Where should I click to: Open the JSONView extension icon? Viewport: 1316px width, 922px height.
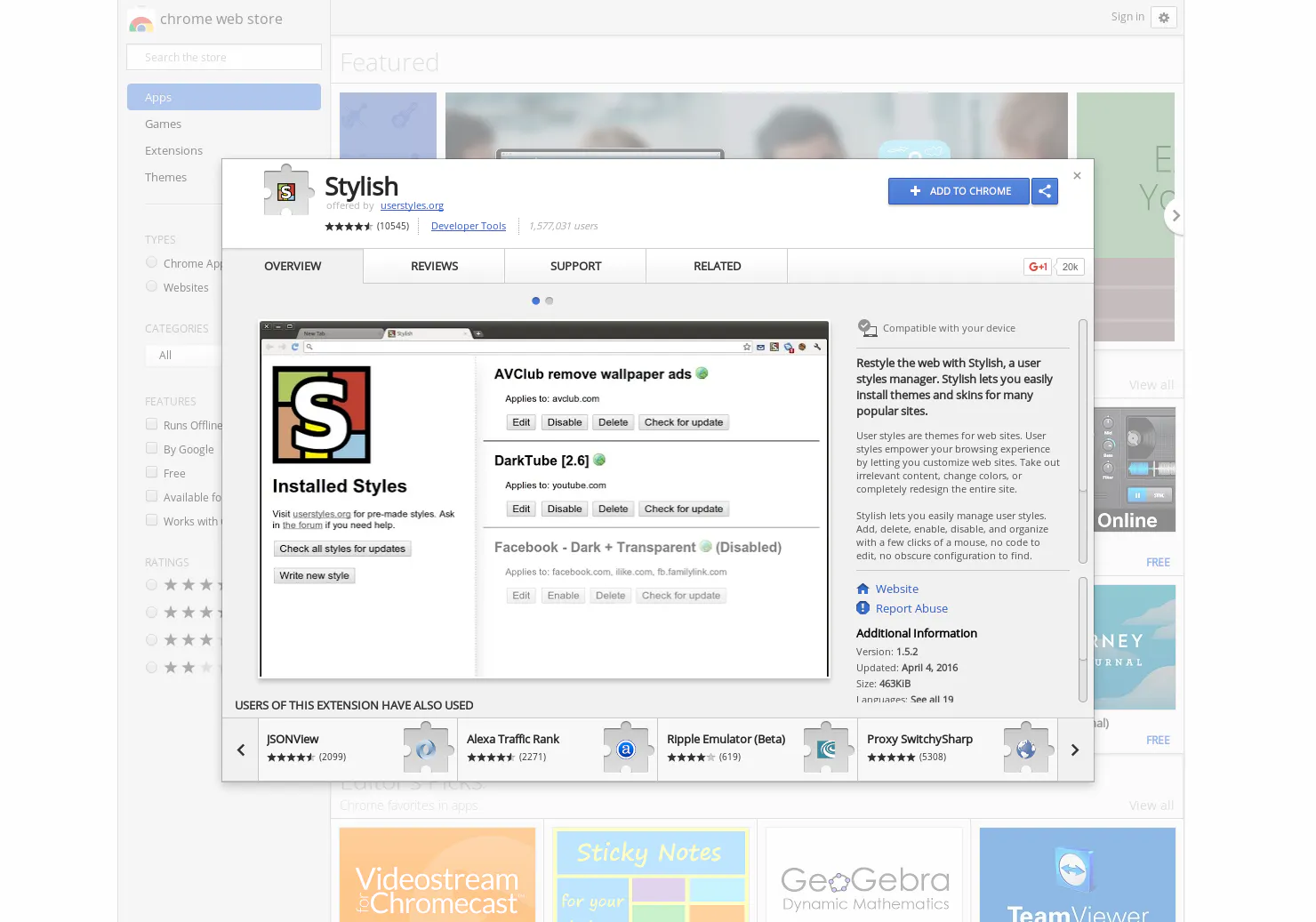click(426, 749)
